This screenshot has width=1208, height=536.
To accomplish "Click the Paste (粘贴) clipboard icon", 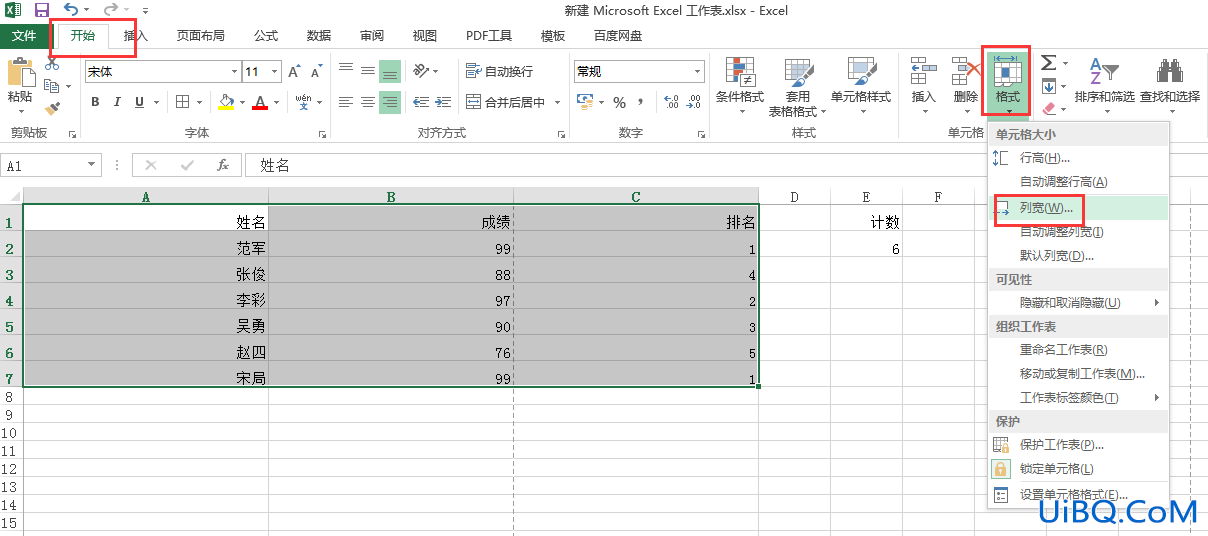I will pyautogui.click(x=19, y=73).
